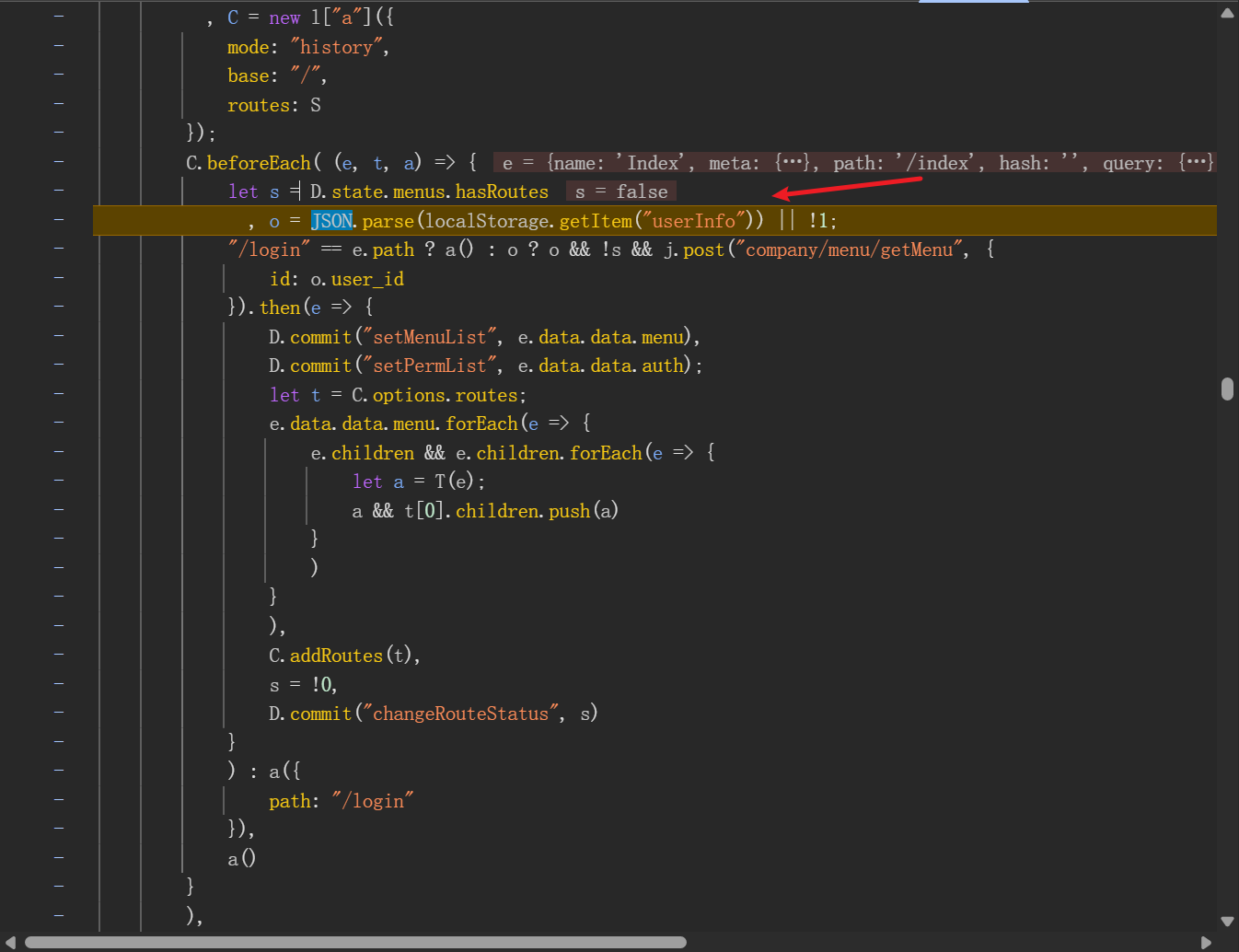Click the "userInfo" string argument

tap(693, 221)
